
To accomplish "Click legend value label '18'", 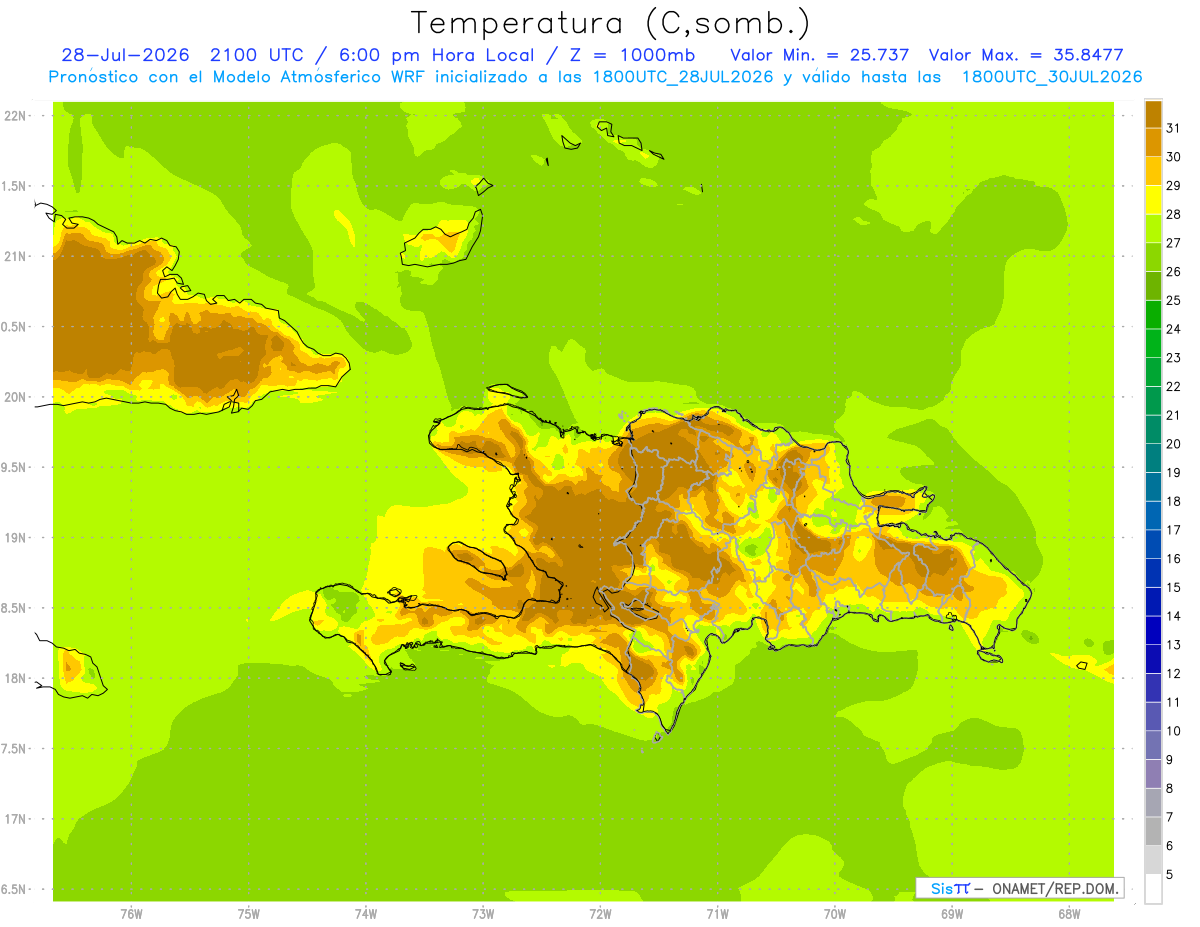I will click(x=1174, y=501).
